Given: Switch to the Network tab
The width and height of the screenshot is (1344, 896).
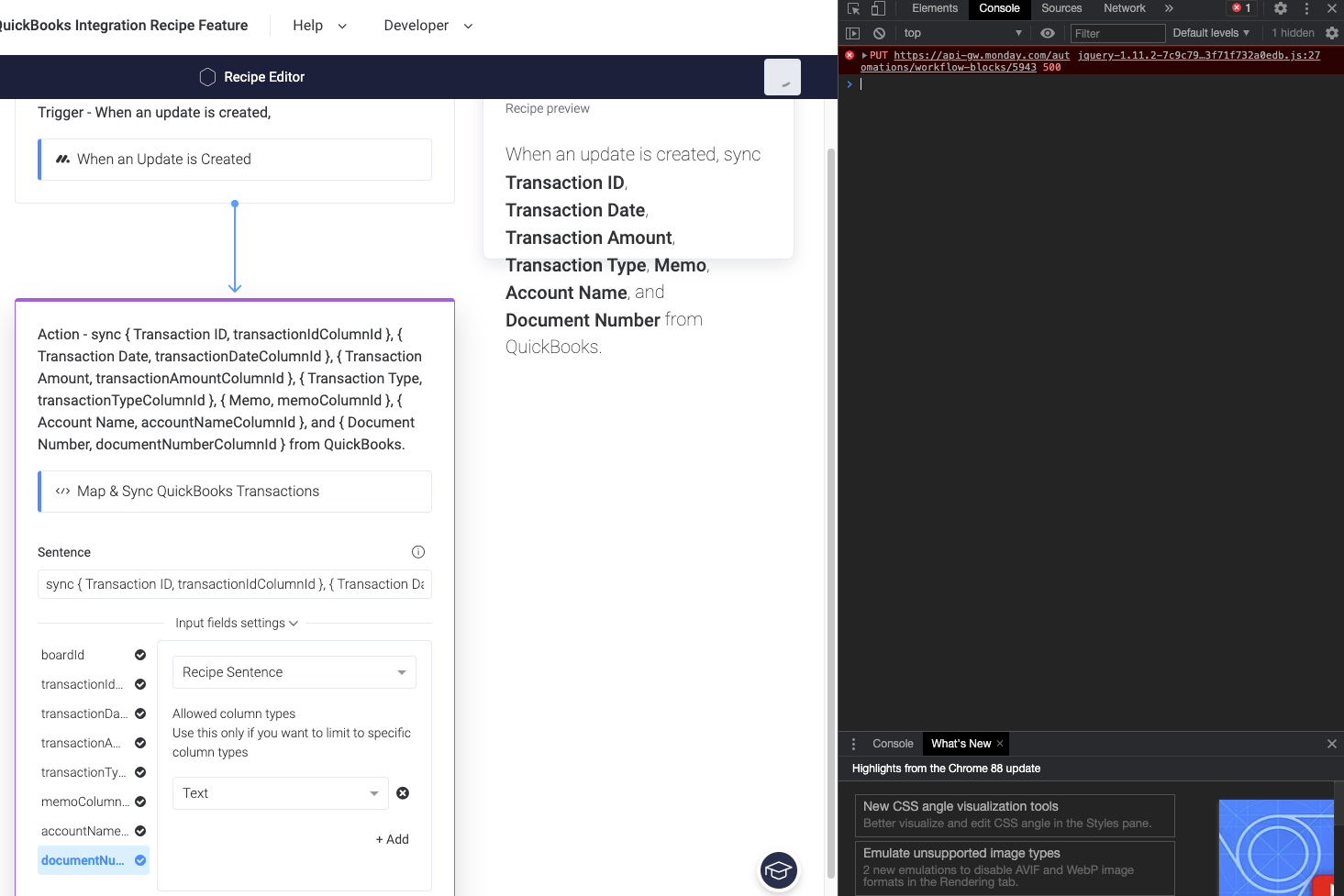Looking at the screenshot, I should click(x=1125, y=8).
